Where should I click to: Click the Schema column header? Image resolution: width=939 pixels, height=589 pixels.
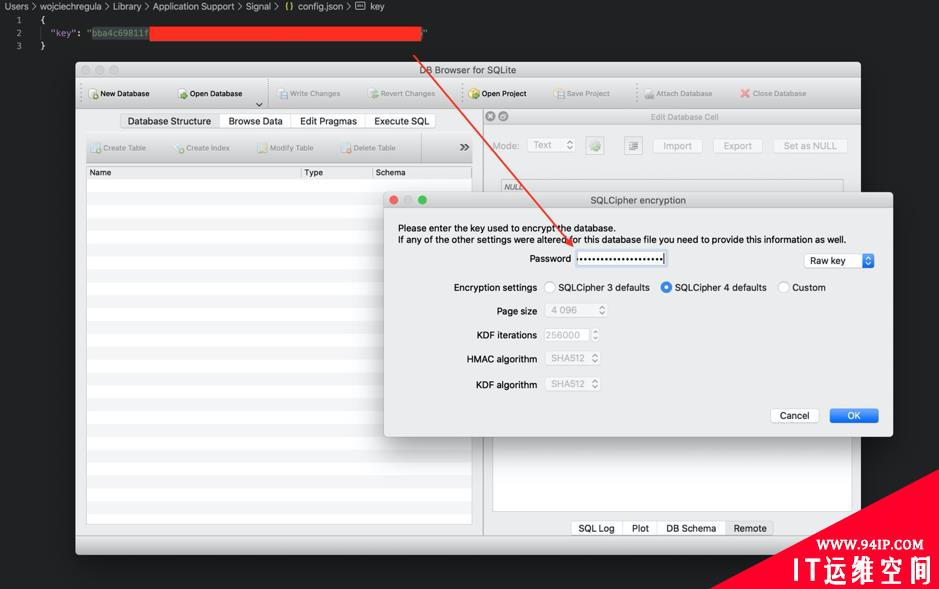[x=422, y=172]
